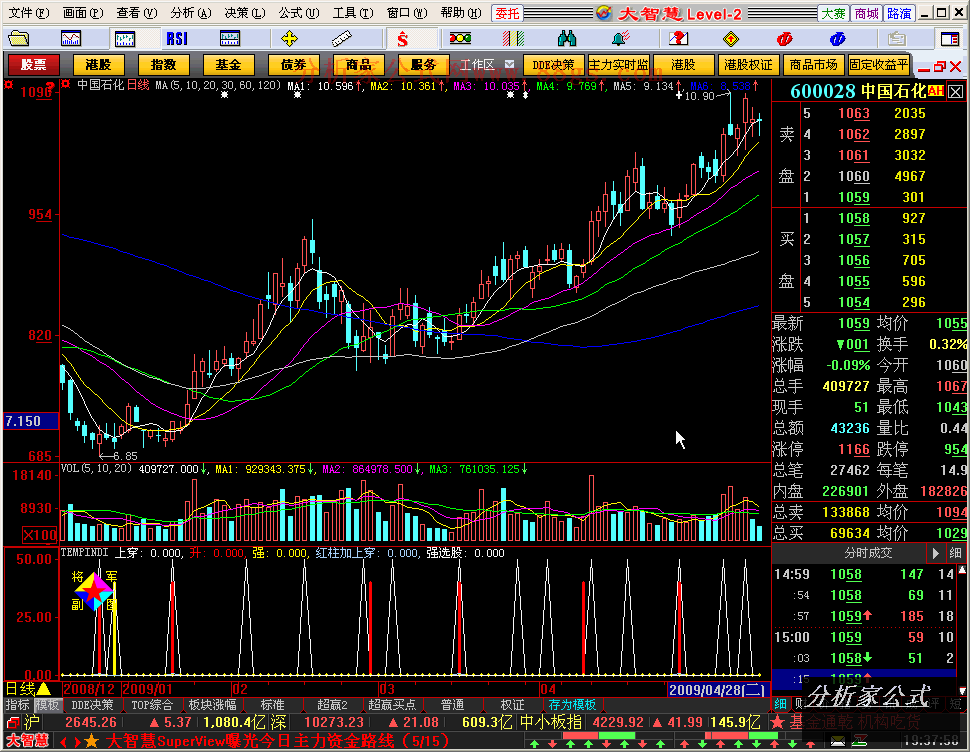This screenshot has width=970, height=752.
Task: Close the 600028 quote panel X icon
Action: point(956,92)
